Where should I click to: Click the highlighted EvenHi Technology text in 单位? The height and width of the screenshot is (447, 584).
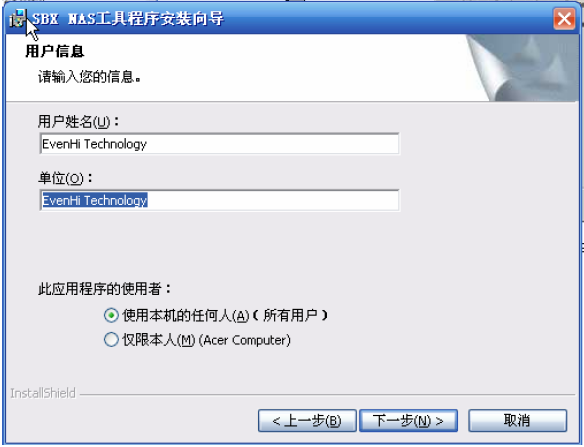pos(95,200)
